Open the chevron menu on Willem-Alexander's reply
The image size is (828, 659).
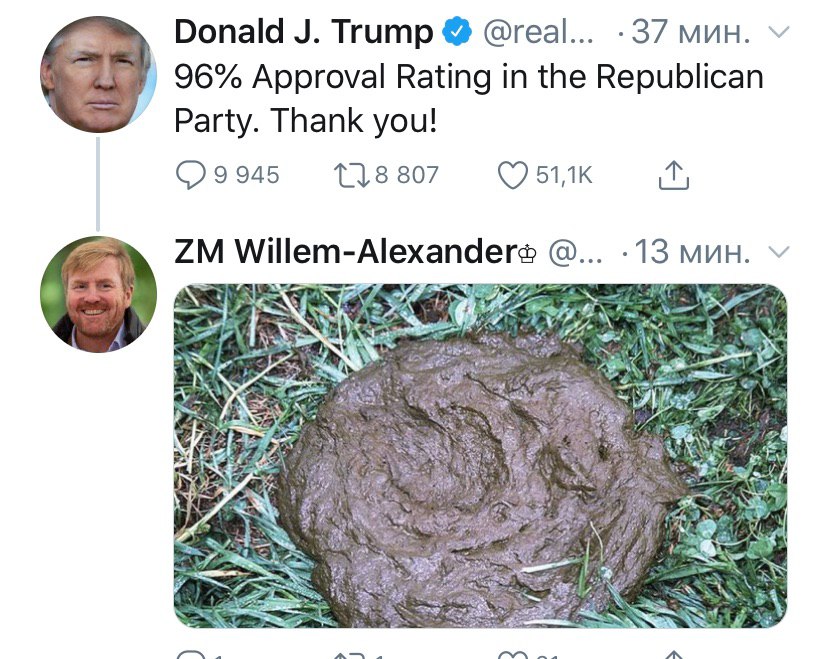pos(777,252)
